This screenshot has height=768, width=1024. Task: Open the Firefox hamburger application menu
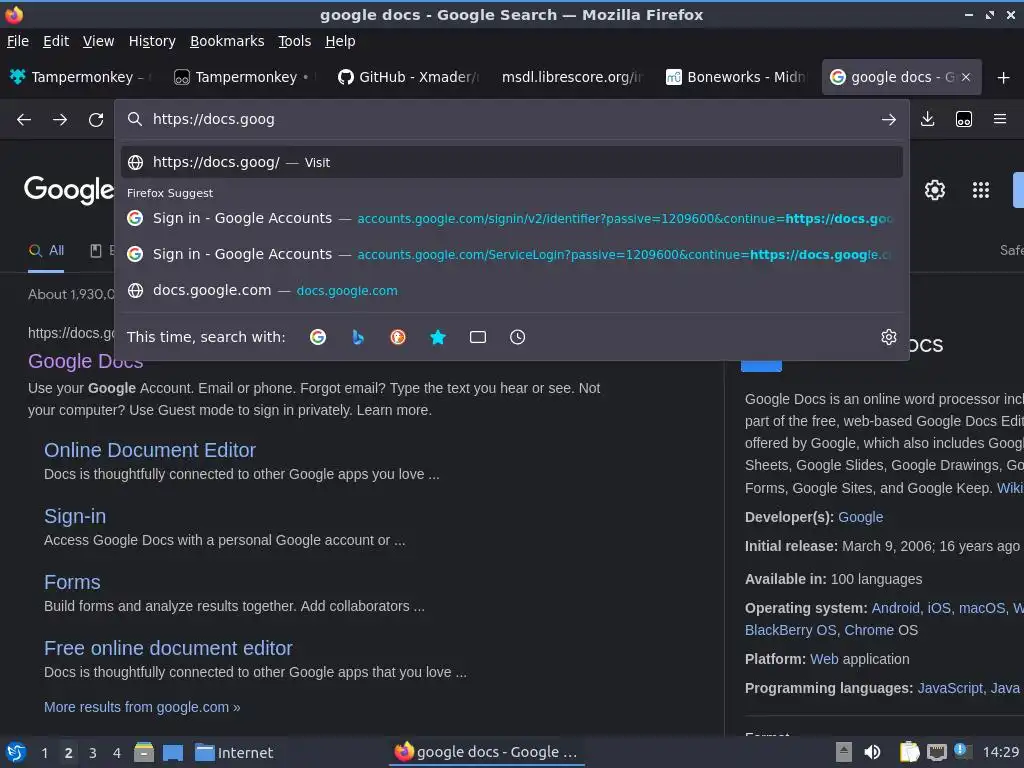coord(1000,119)
